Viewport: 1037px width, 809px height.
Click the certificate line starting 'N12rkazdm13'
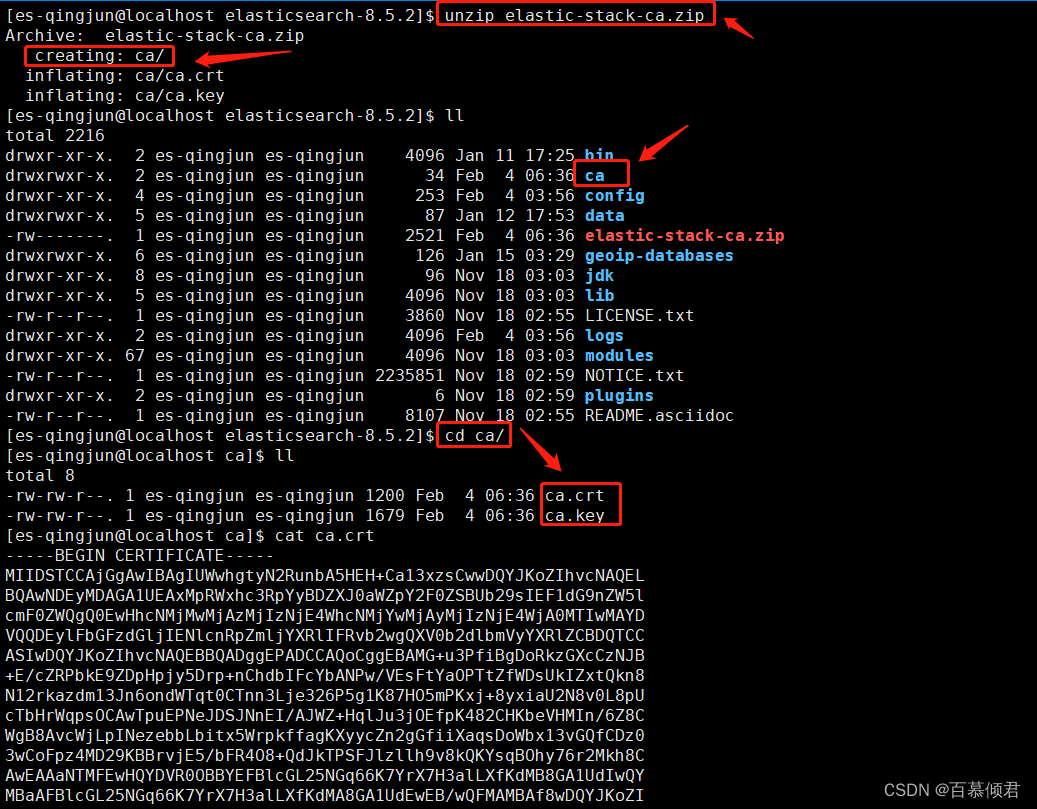[325, 696]
